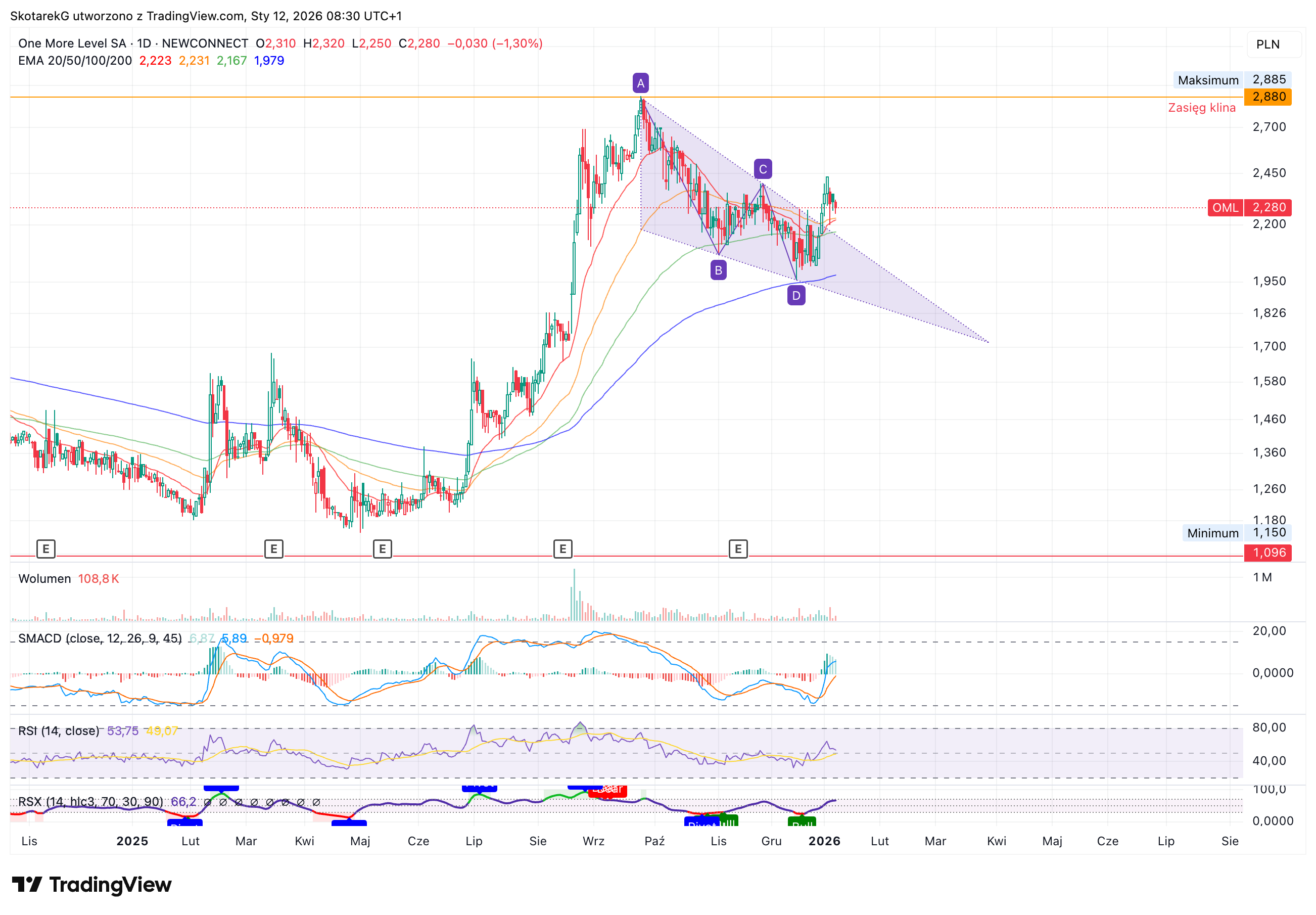The height and width of the screenshot is (915, 1316).
Task: Click the SMACD value -0,979
Action: 274,638
